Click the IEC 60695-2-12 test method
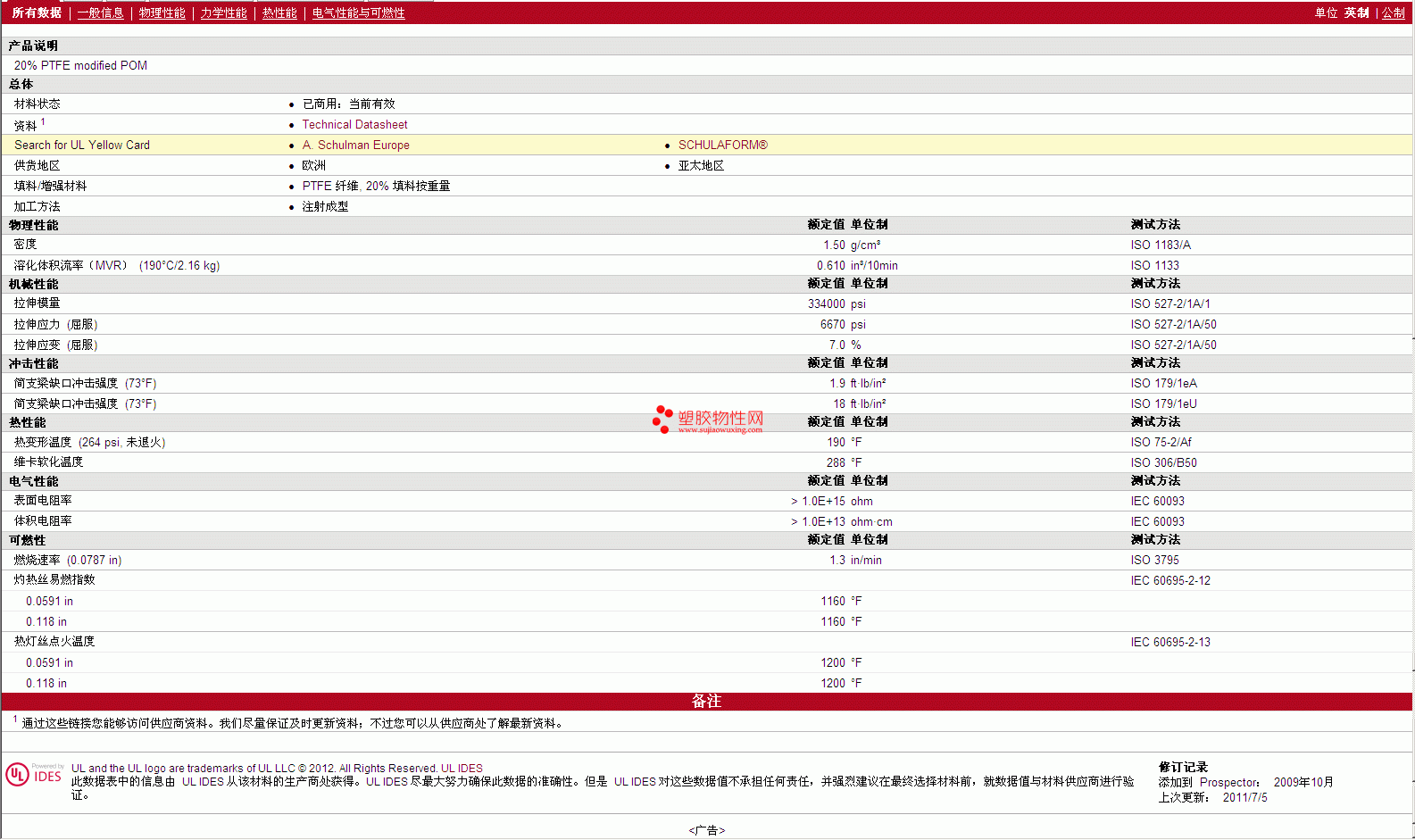Viewport: 1415px width, 840px height. (x=1170, y=581)
